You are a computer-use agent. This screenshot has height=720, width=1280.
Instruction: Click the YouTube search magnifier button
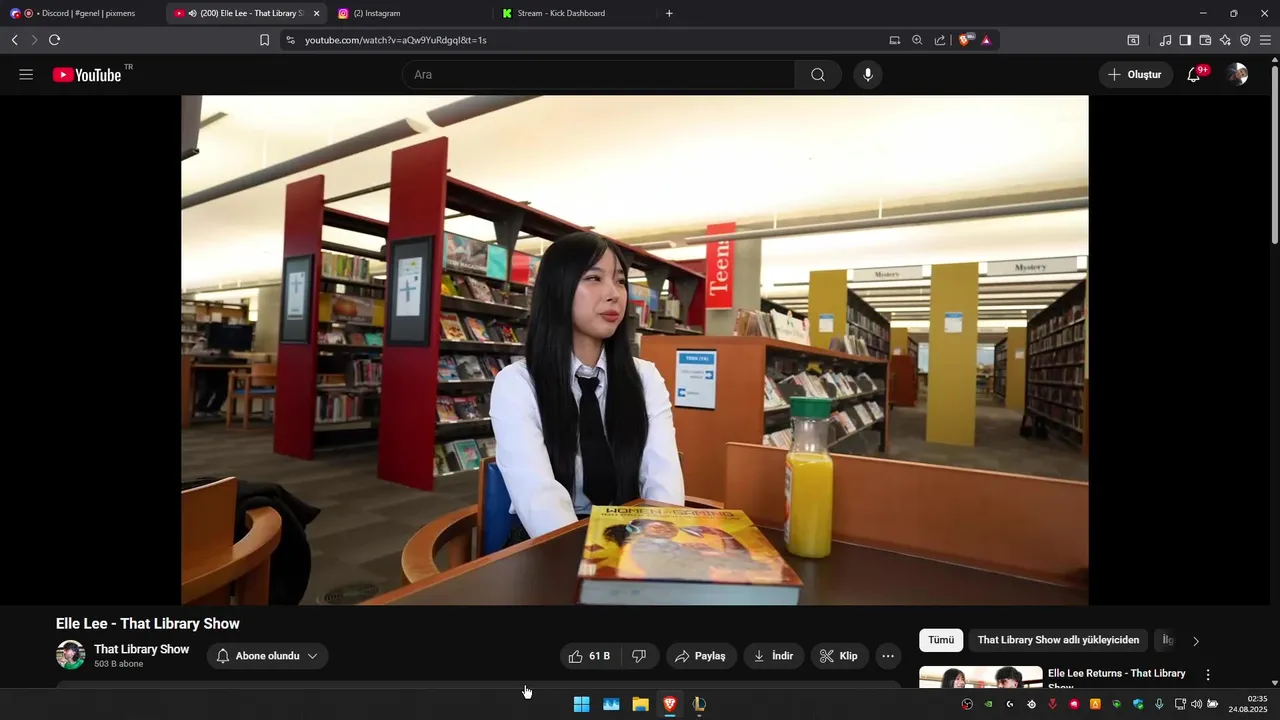(x=818, y=75)
